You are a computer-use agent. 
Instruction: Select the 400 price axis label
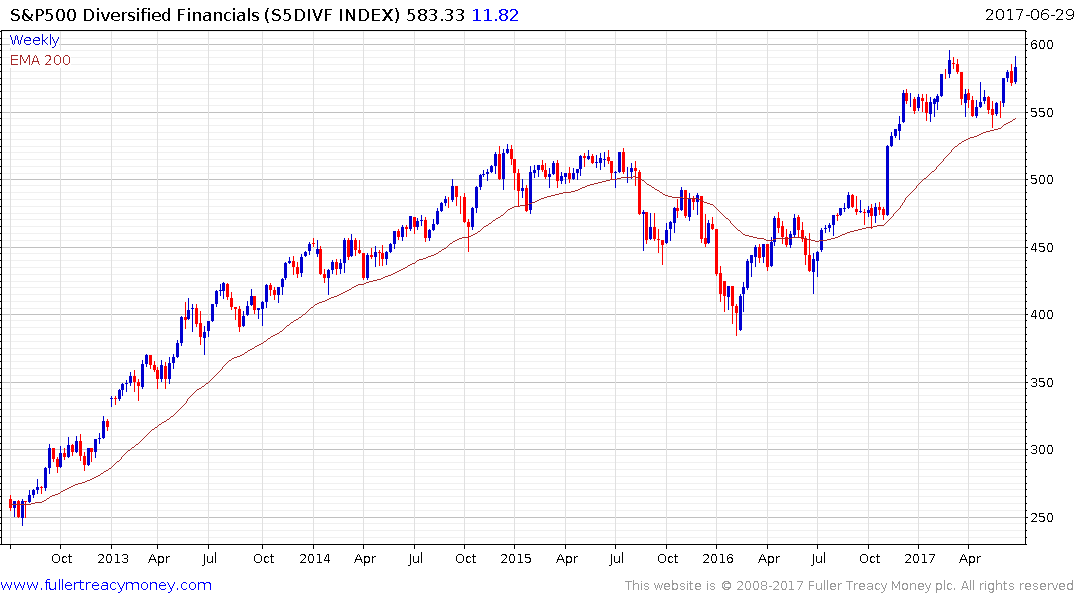pos(1041,315)
